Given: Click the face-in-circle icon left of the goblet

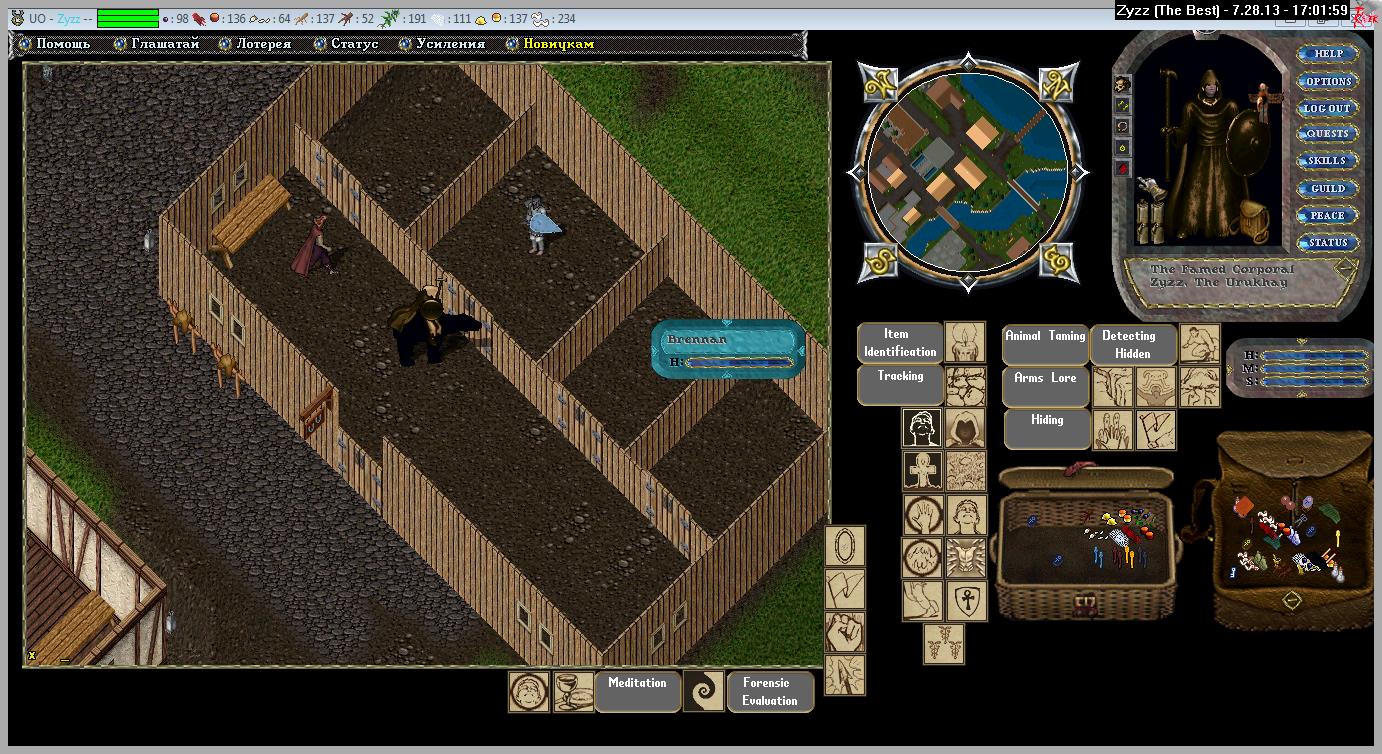Looking at the screenshot, I should pyautogui.click(x=529, y=692).
